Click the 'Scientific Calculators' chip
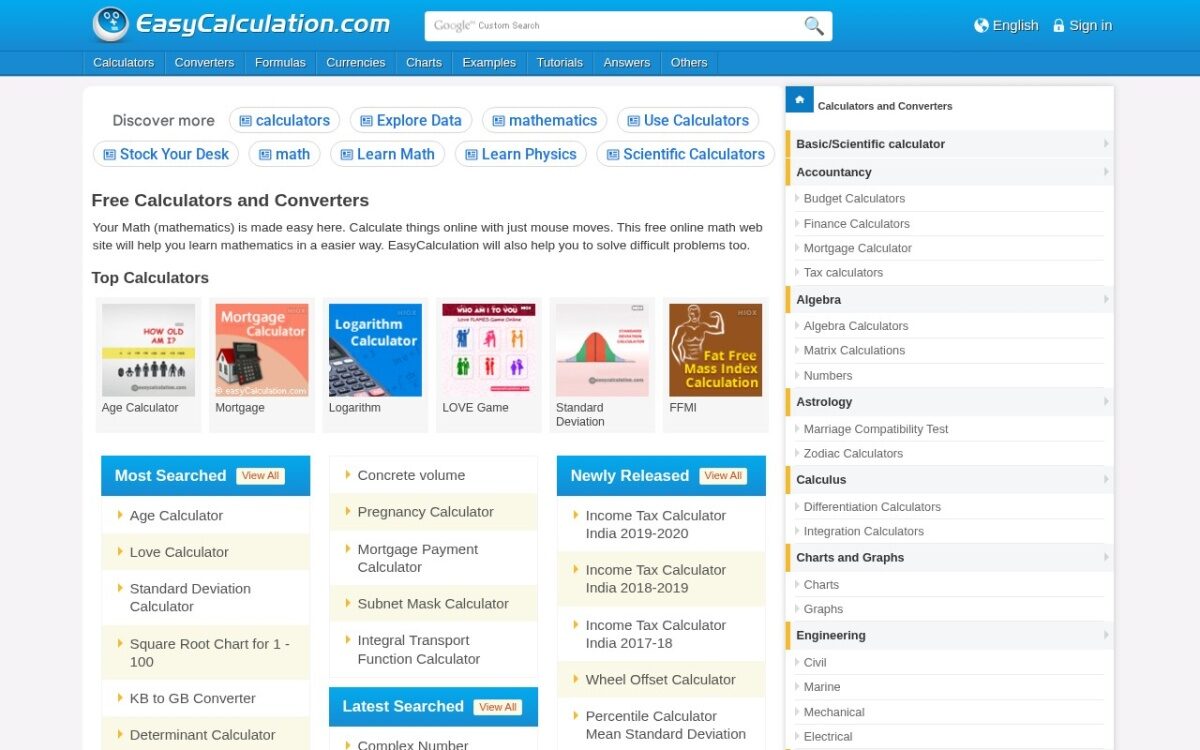The height and width of the screenshot is (750, 1200). click(x=685, y=155)
